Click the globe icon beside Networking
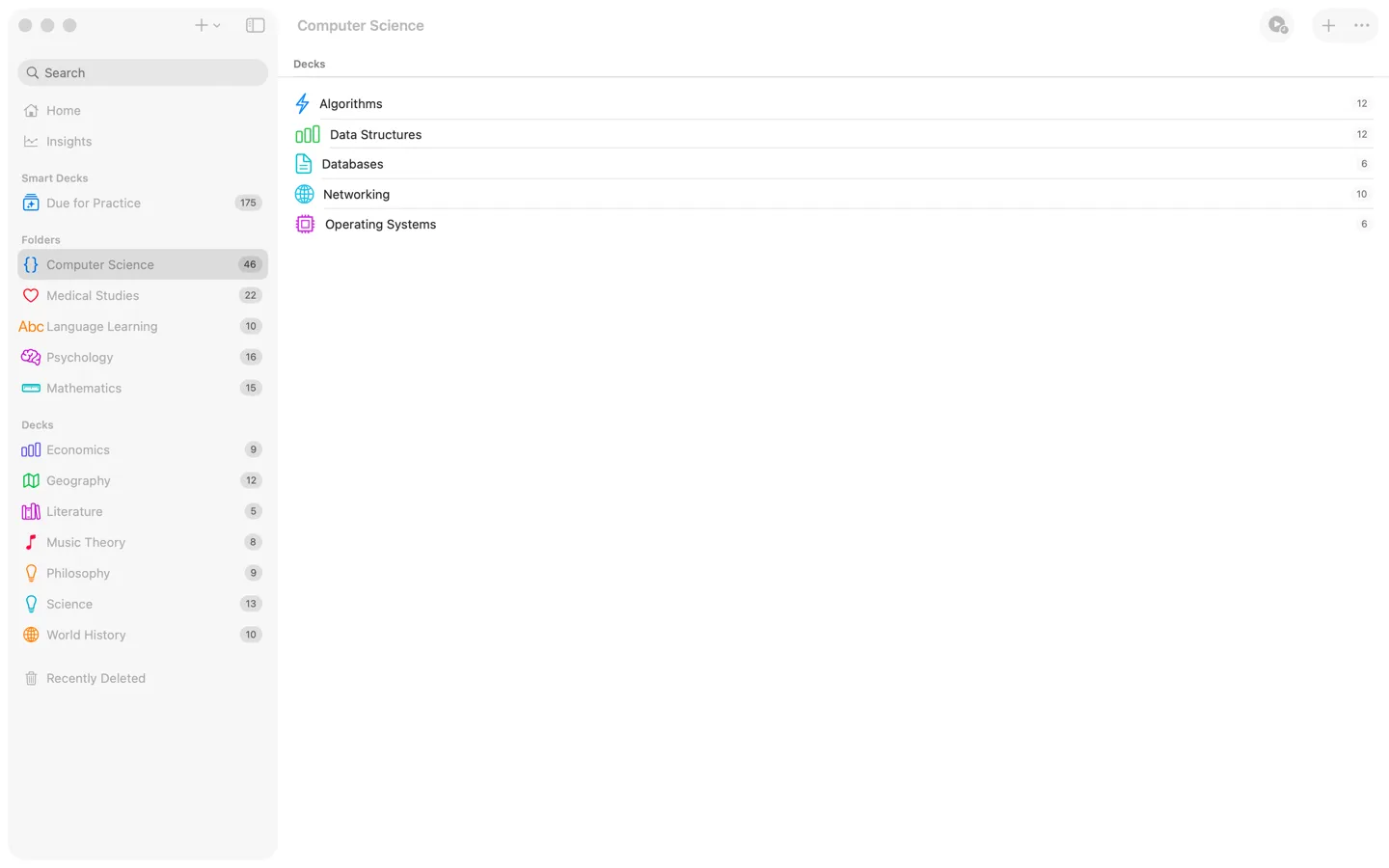This screenshot has height=868, width=1389. (x=305, y=194)
